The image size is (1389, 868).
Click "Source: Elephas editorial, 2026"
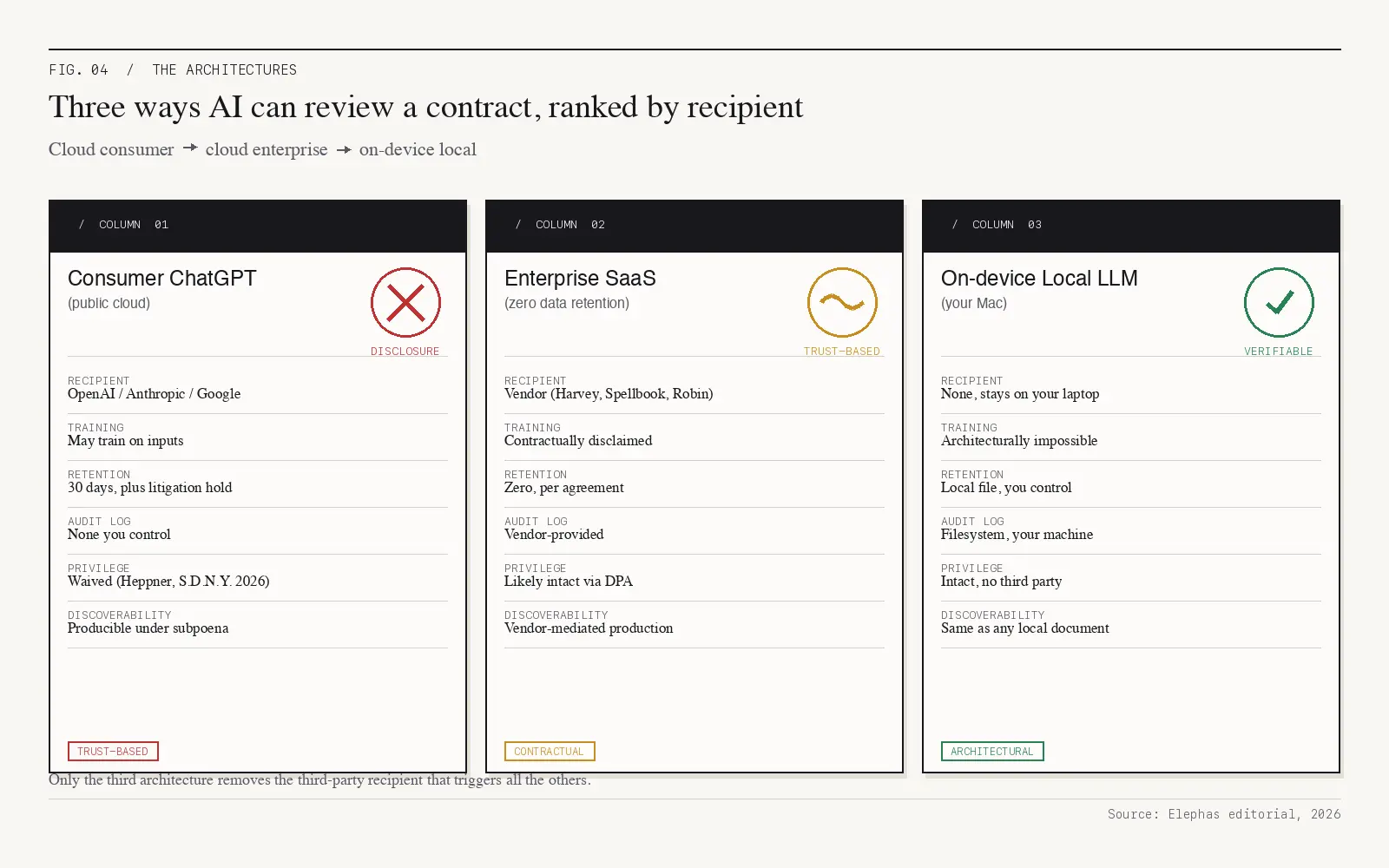coord(1224,814)
